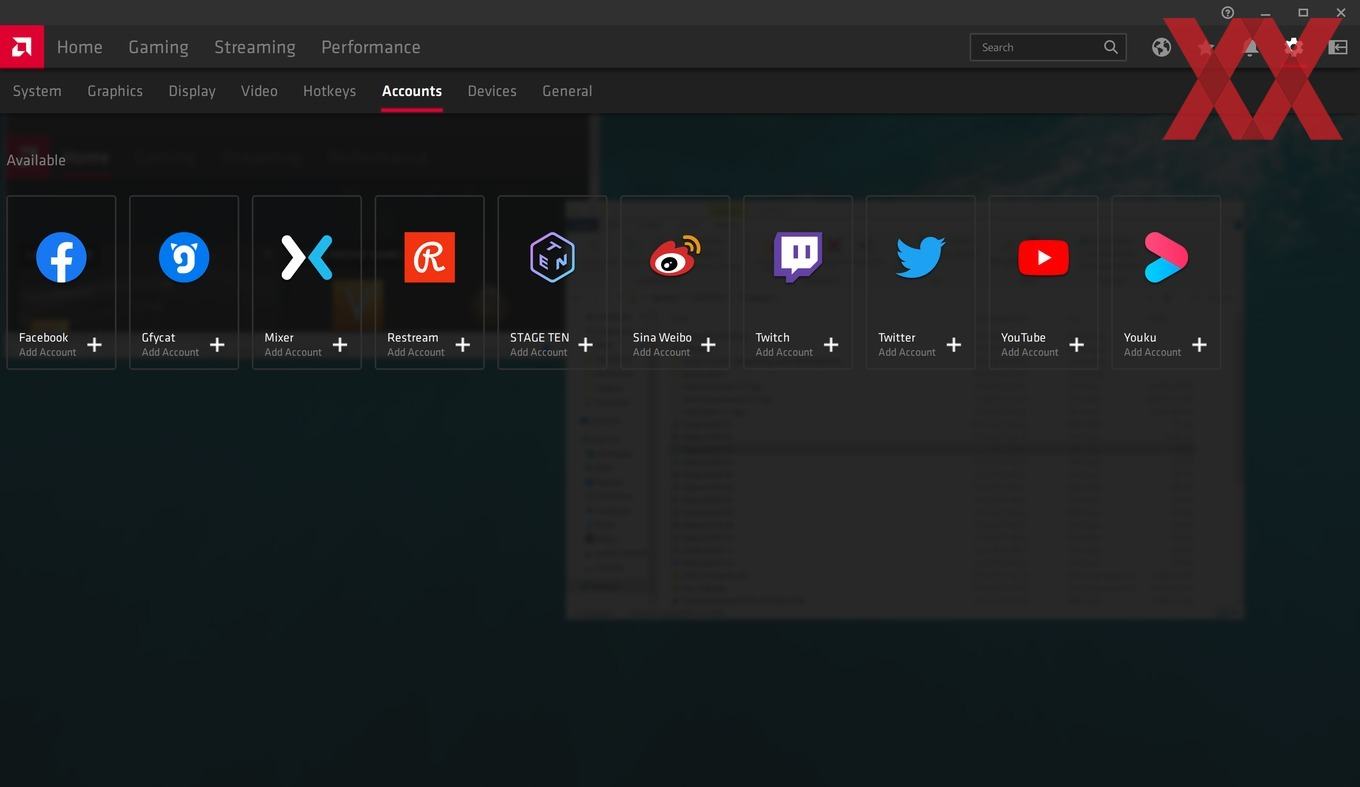This screenshot has height=787, width=1360.
Task: Click the 'Twitter' service name
Action: tap(897, 337)
